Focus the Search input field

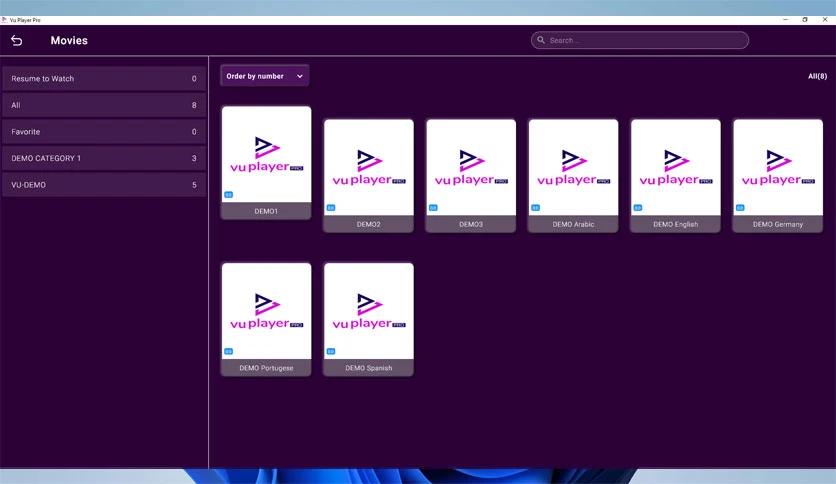[x=639, y=40]
